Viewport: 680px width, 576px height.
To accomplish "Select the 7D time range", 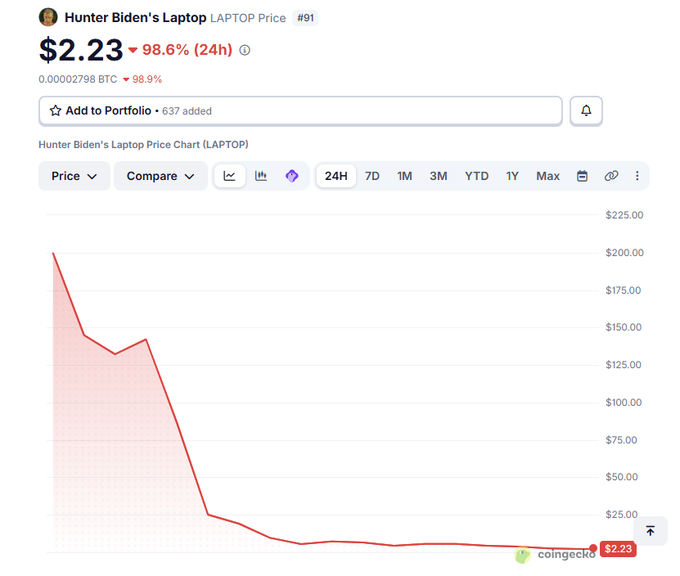I will pyautogui.click(x=372, y=176).
